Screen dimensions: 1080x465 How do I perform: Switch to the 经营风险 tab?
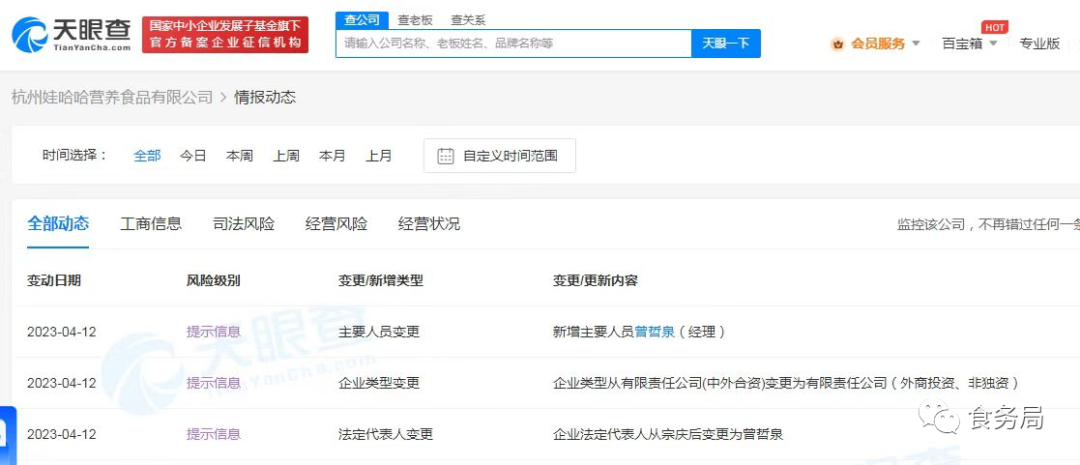[x=336, y=223]
